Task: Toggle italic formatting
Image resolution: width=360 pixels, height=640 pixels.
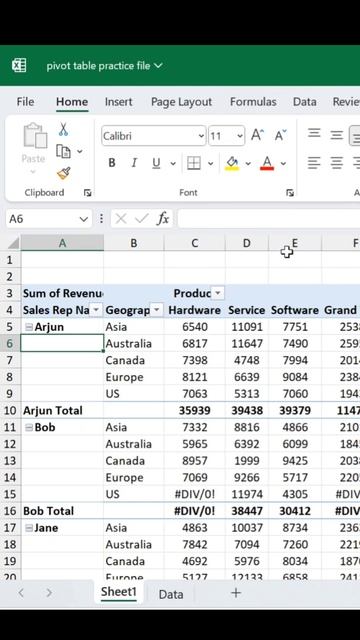Action: 134,163
